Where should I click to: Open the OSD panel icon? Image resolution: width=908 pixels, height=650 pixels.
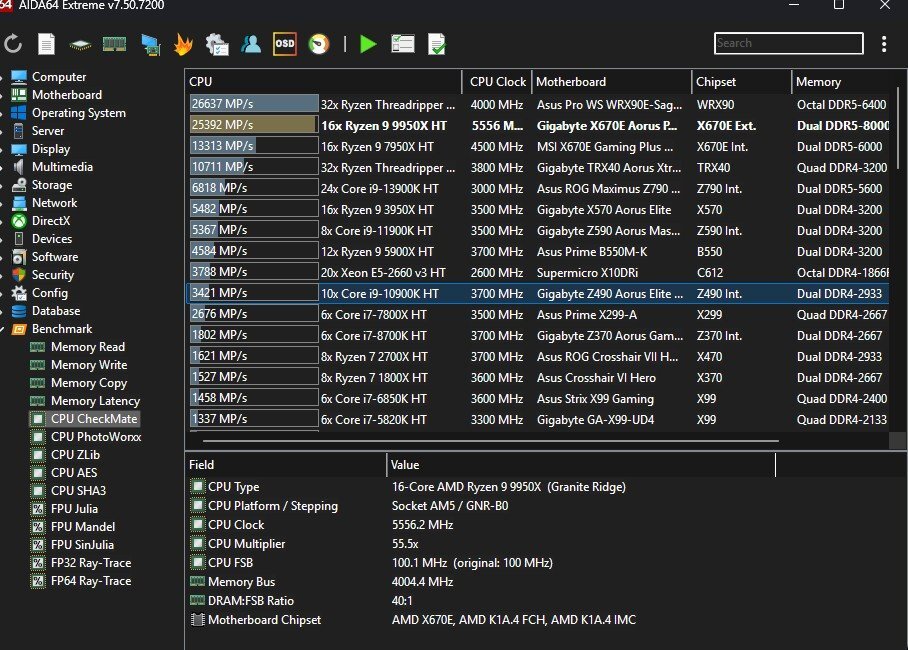tap(285, 44)
